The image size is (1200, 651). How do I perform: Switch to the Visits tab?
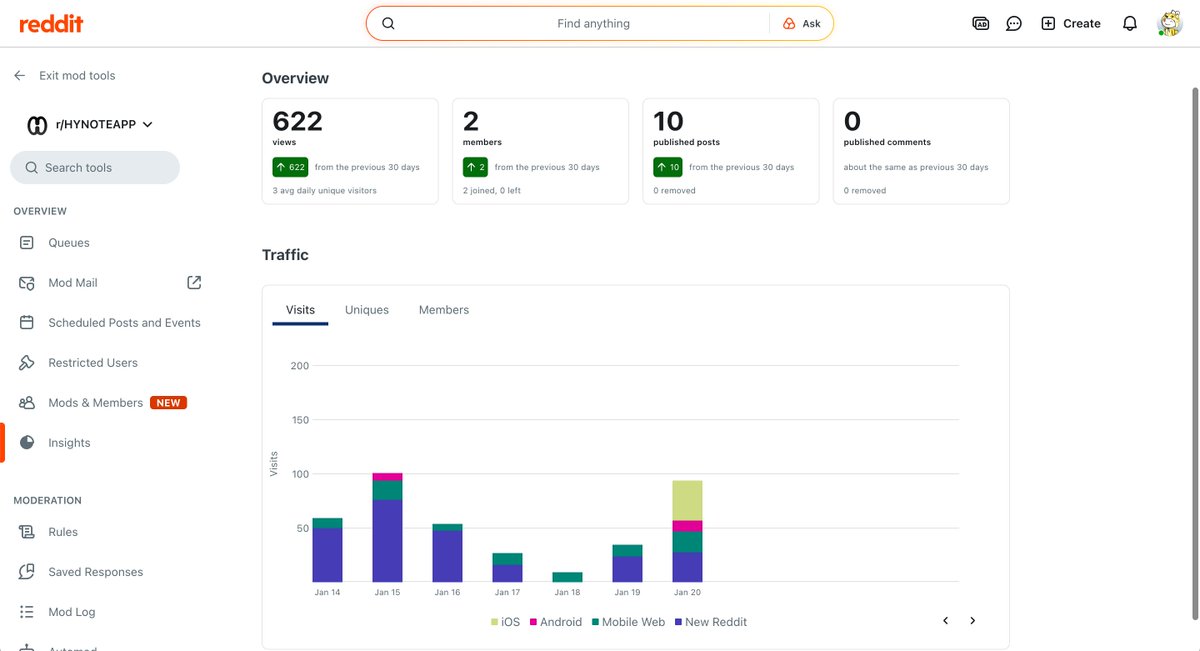(x=300, y=310)
